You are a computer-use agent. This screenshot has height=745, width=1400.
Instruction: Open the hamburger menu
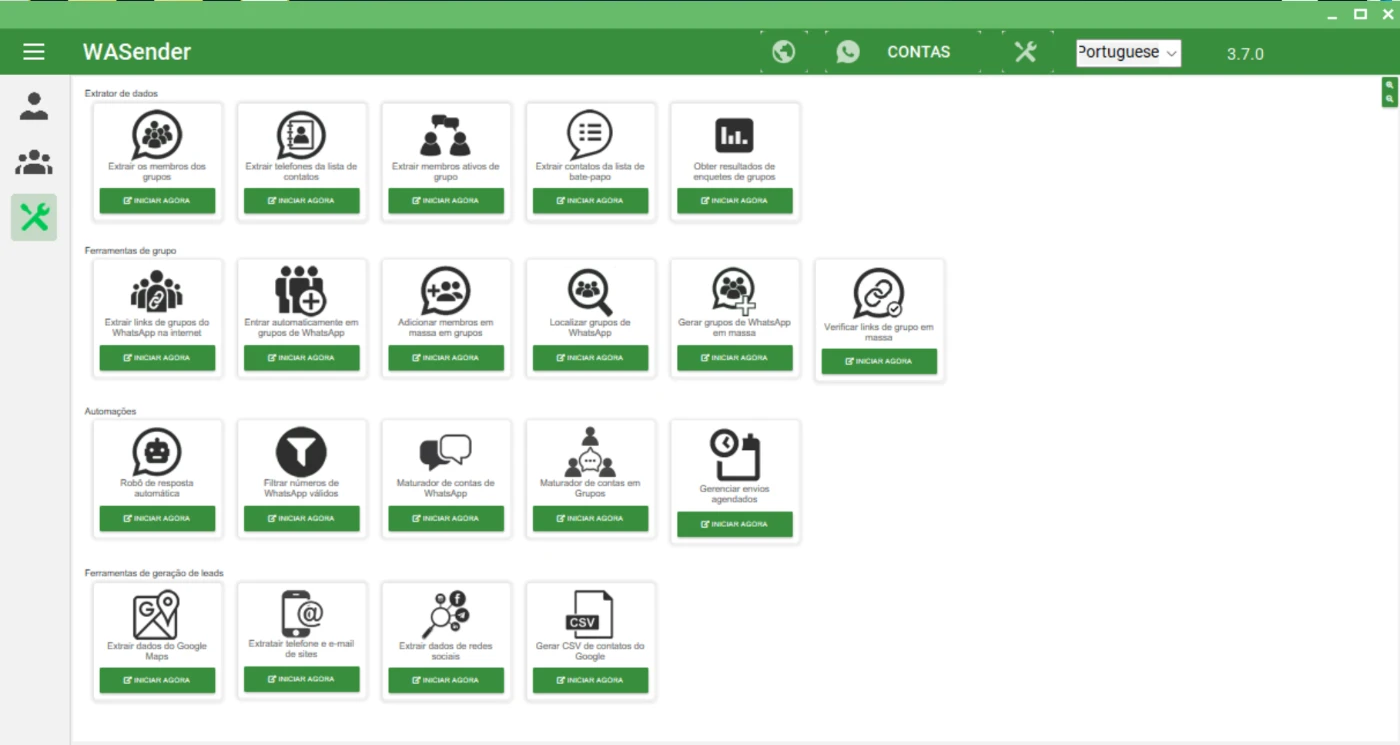click(x=34, y=52)
